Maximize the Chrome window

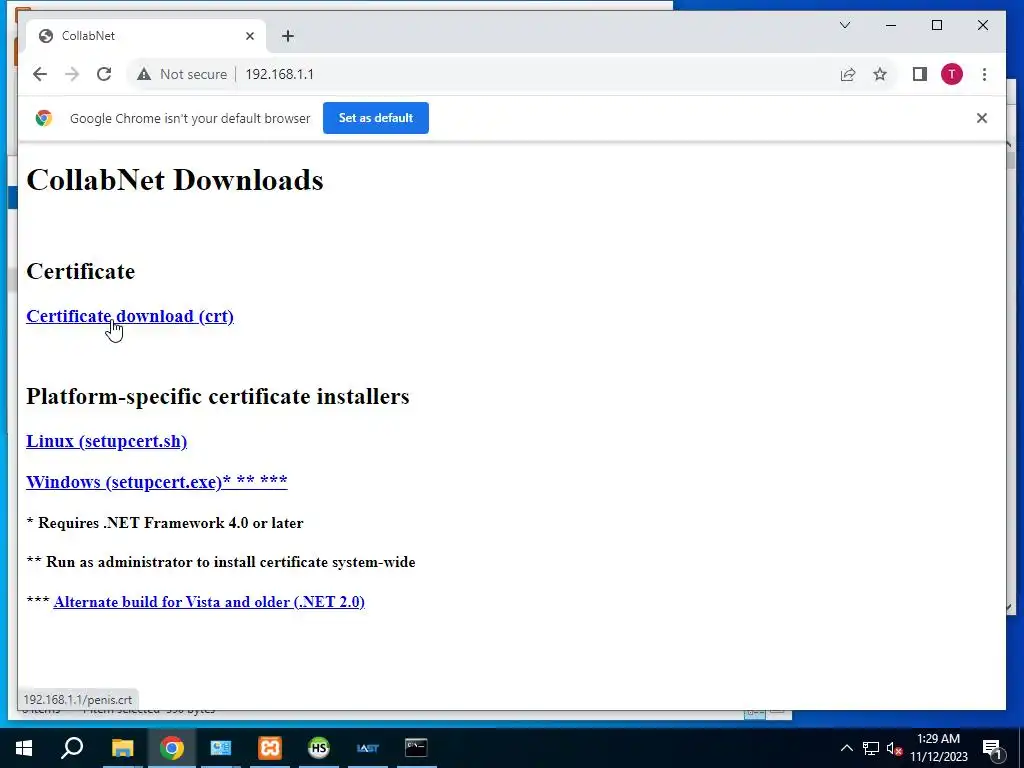[936, 25]
